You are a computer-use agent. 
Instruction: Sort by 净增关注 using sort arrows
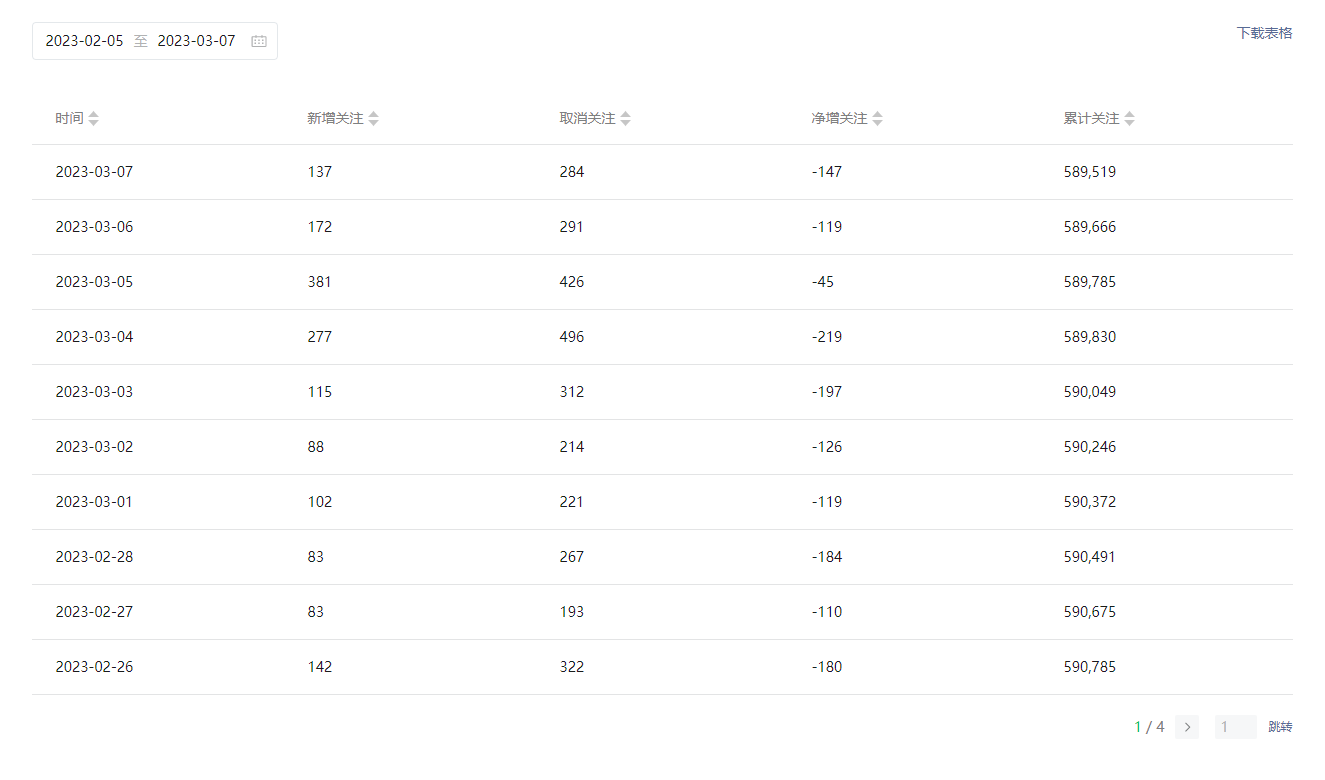pos(878,119)
